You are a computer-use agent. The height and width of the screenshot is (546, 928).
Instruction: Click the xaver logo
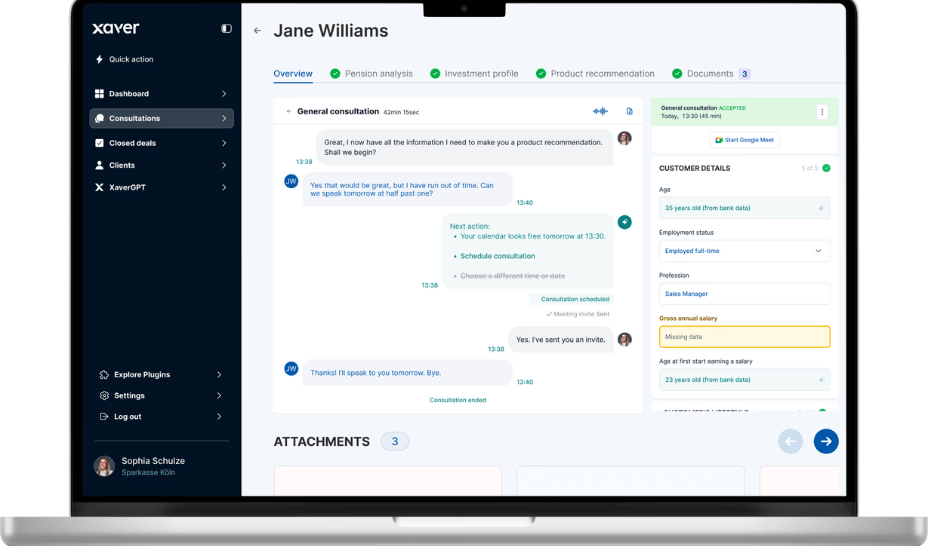click(116, 28)
